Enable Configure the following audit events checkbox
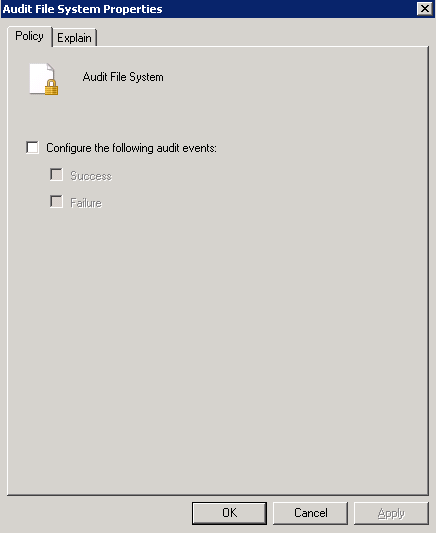 (x=33, y=148)
